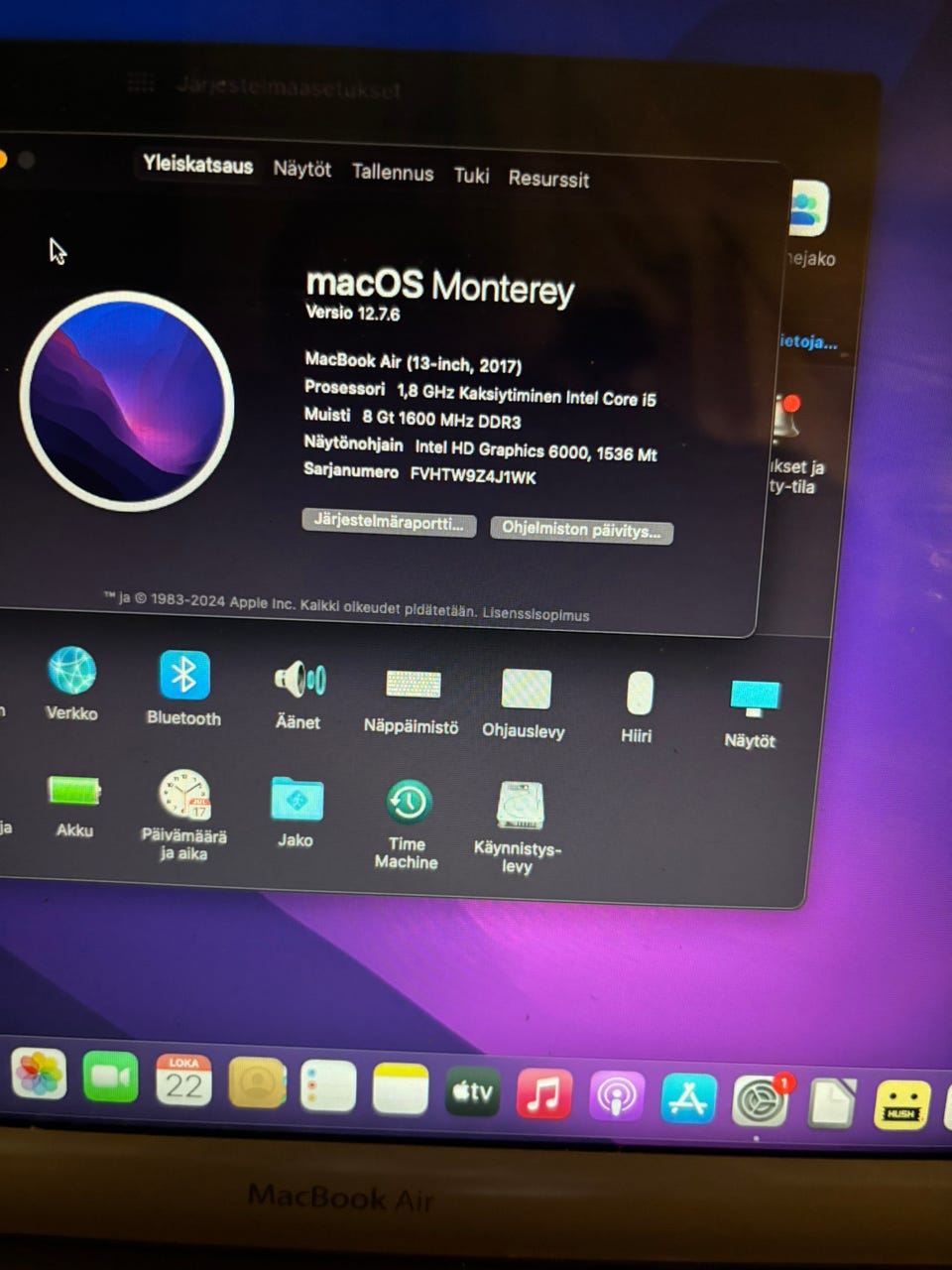This screenshot has height=1270, width=952.
Task: Switch to the Tuki tab
Action: pos(472,176)
